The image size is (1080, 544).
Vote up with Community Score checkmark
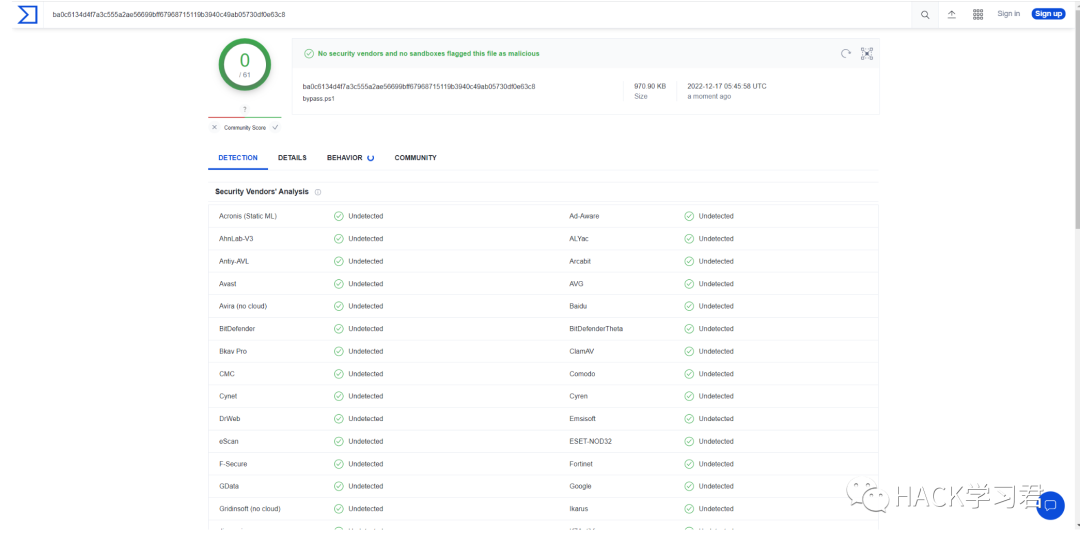[x=276, y=127]
